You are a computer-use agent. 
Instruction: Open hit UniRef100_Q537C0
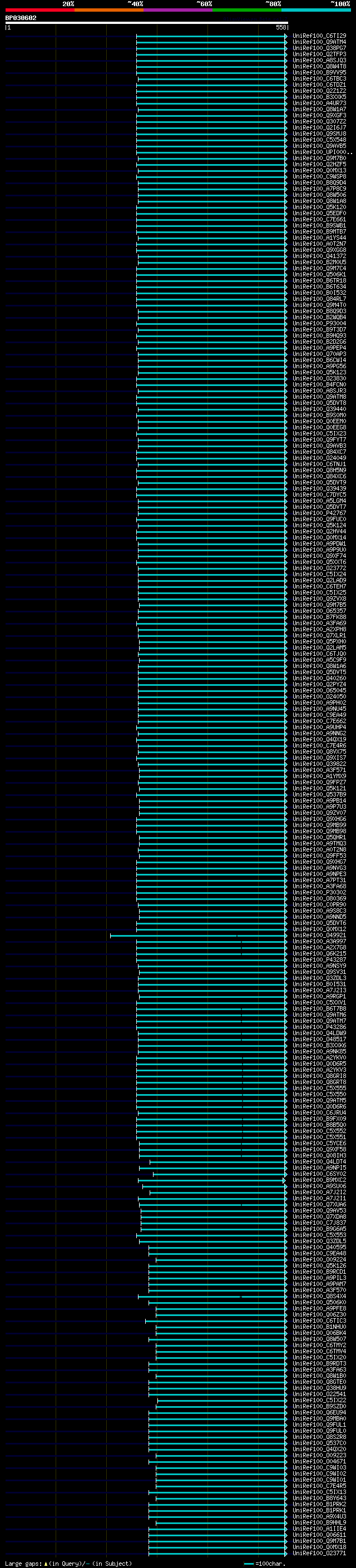[x=319, y=1443]
